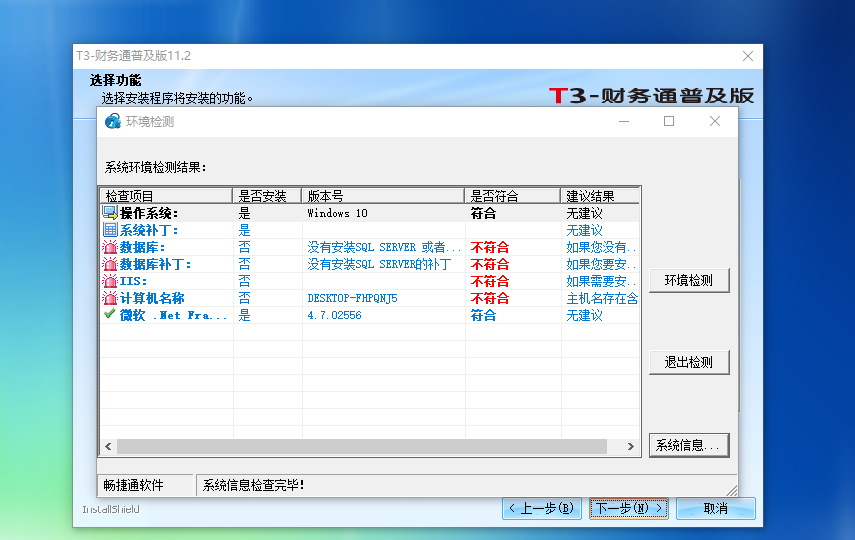This screenshot has width=855, height=540.
Task: Click the 环境检测 button
Action: tap(689, 280)
